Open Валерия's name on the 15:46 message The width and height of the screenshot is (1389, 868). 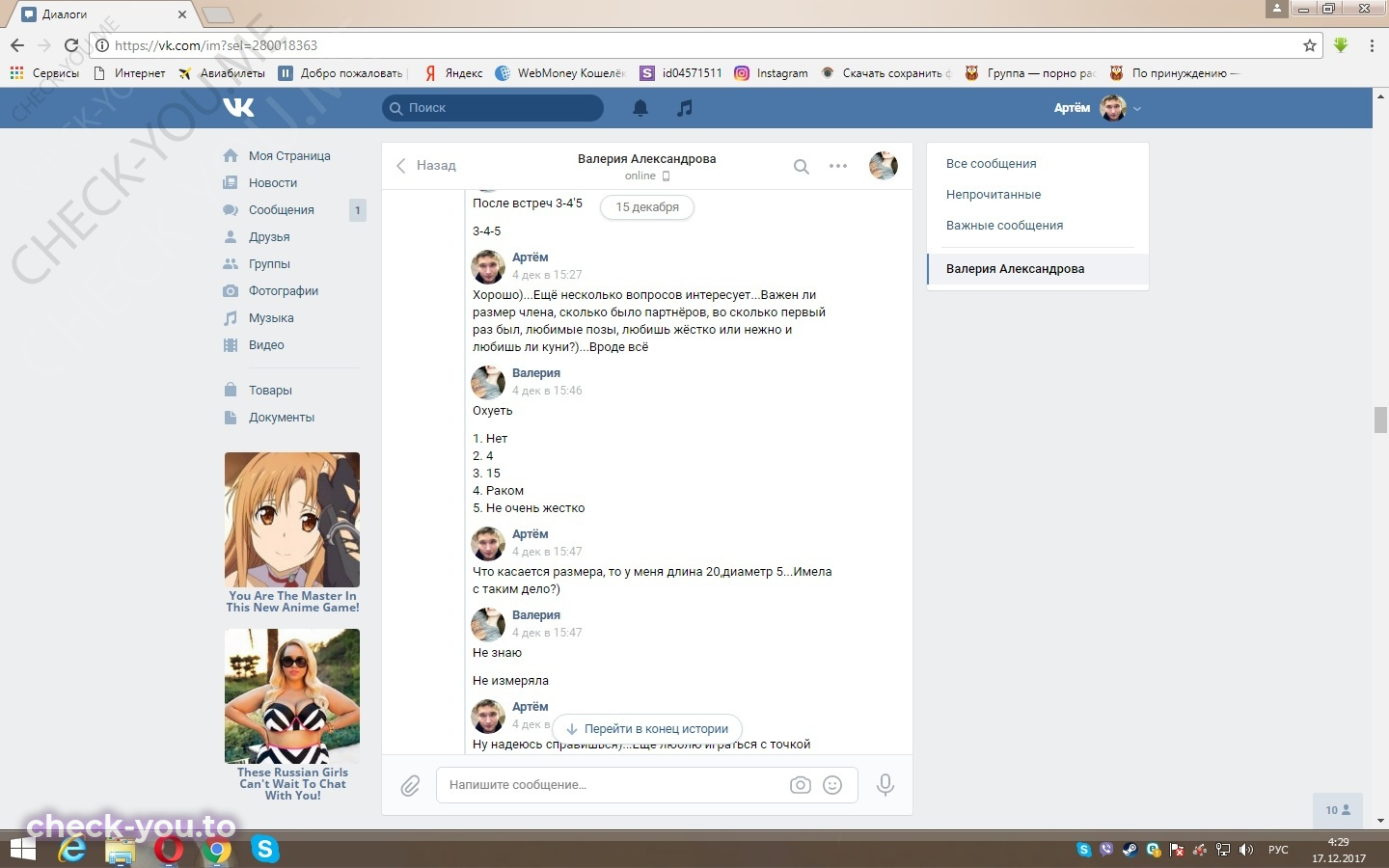tap(536, 373)
